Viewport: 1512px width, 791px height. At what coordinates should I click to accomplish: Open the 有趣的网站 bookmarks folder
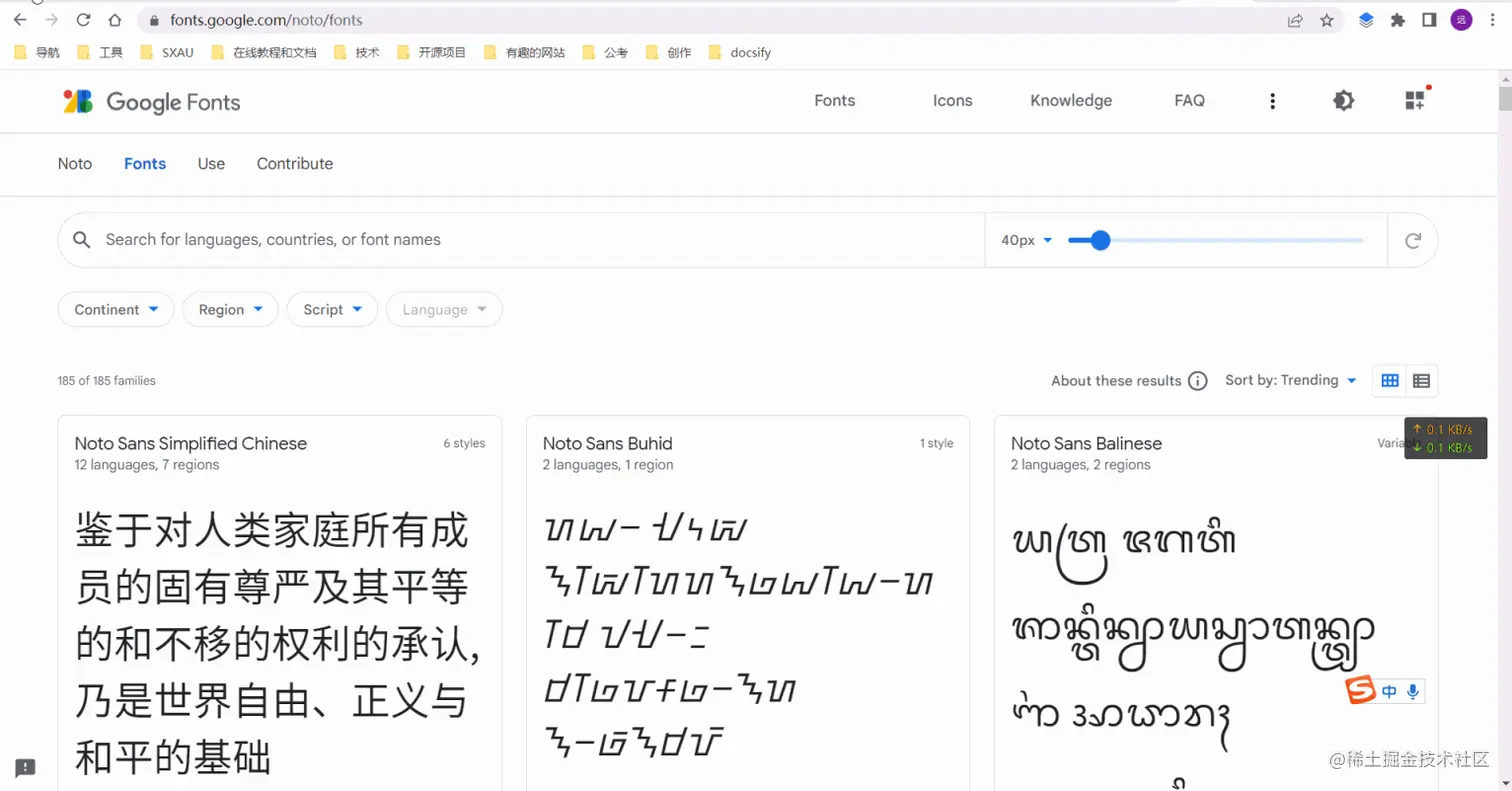tap(524, 52)
